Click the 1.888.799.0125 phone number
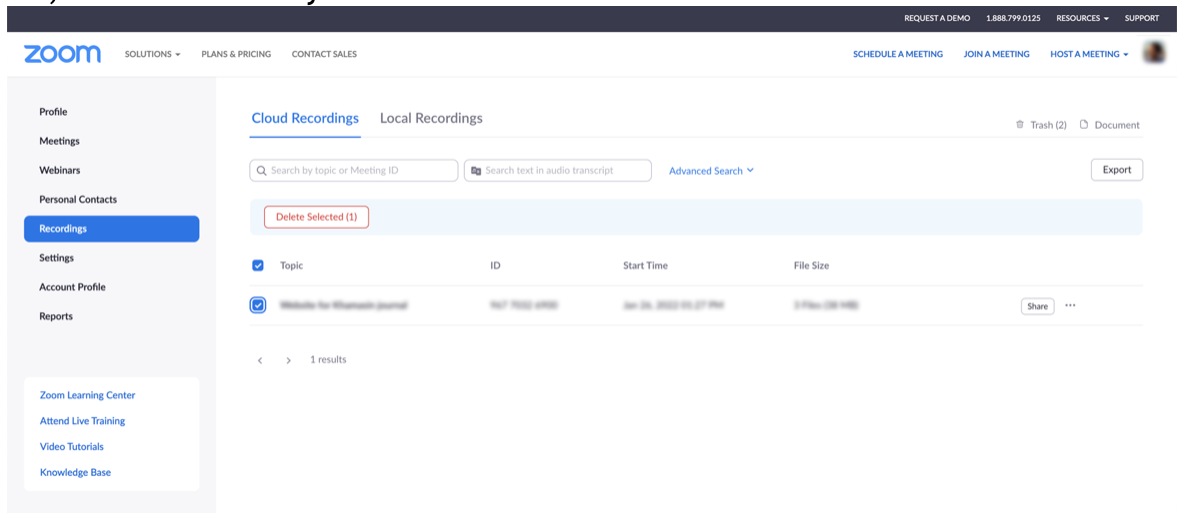1184x516 pixels. click(1013, 18)
